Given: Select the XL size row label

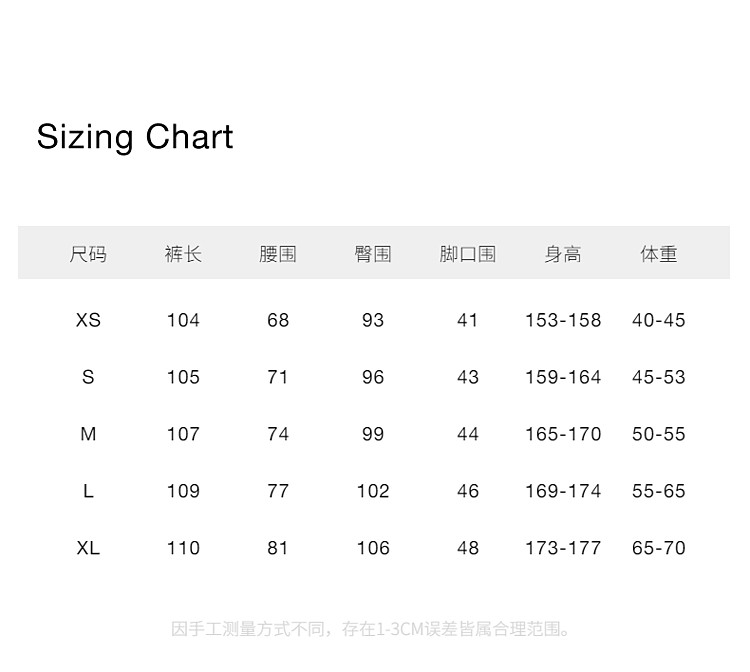Looking at the screenshot, I should pyautogui.click(x=88, y=548).
